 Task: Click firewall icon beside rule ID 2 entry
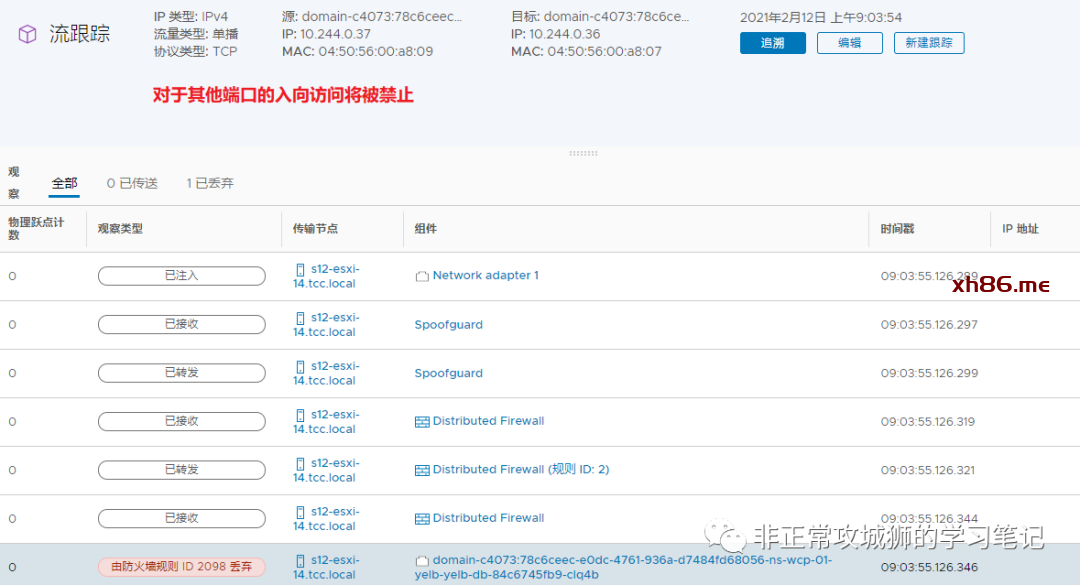422,470
